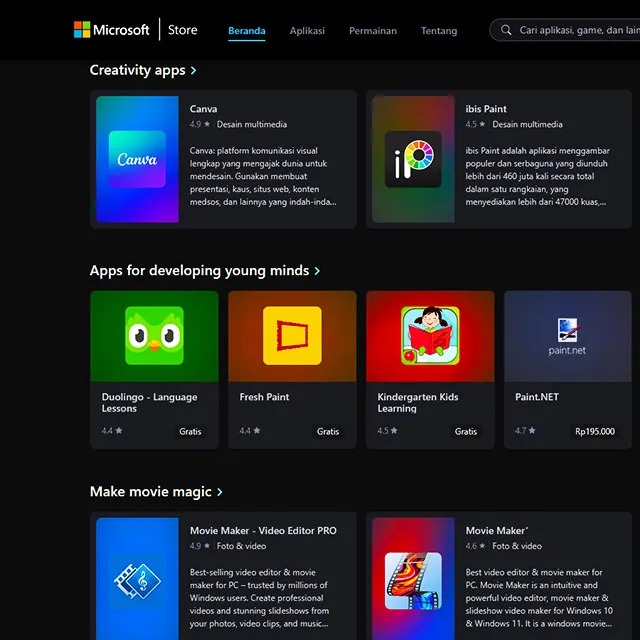The height and width of the screenshot is (640, 640).
Task: Open the Creativity apps heading link
Action: point(138,70)
